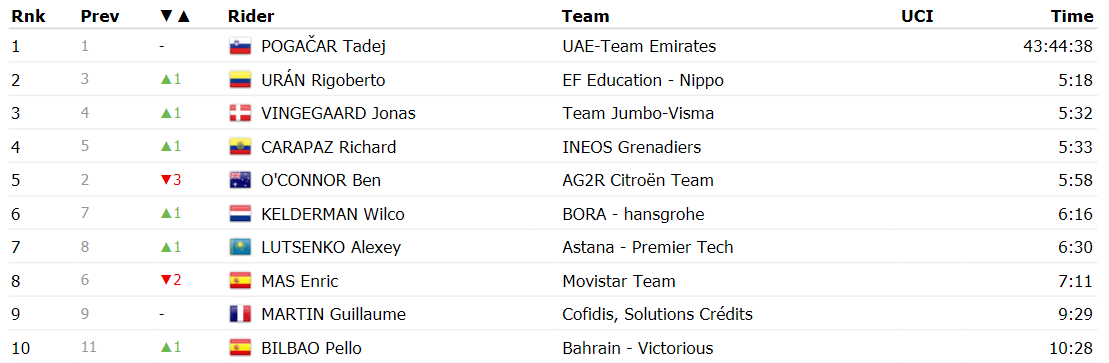Click the Australian flag beside O'Connor
The width and height of the screenshot is (1109, 363).
[240, 180]
